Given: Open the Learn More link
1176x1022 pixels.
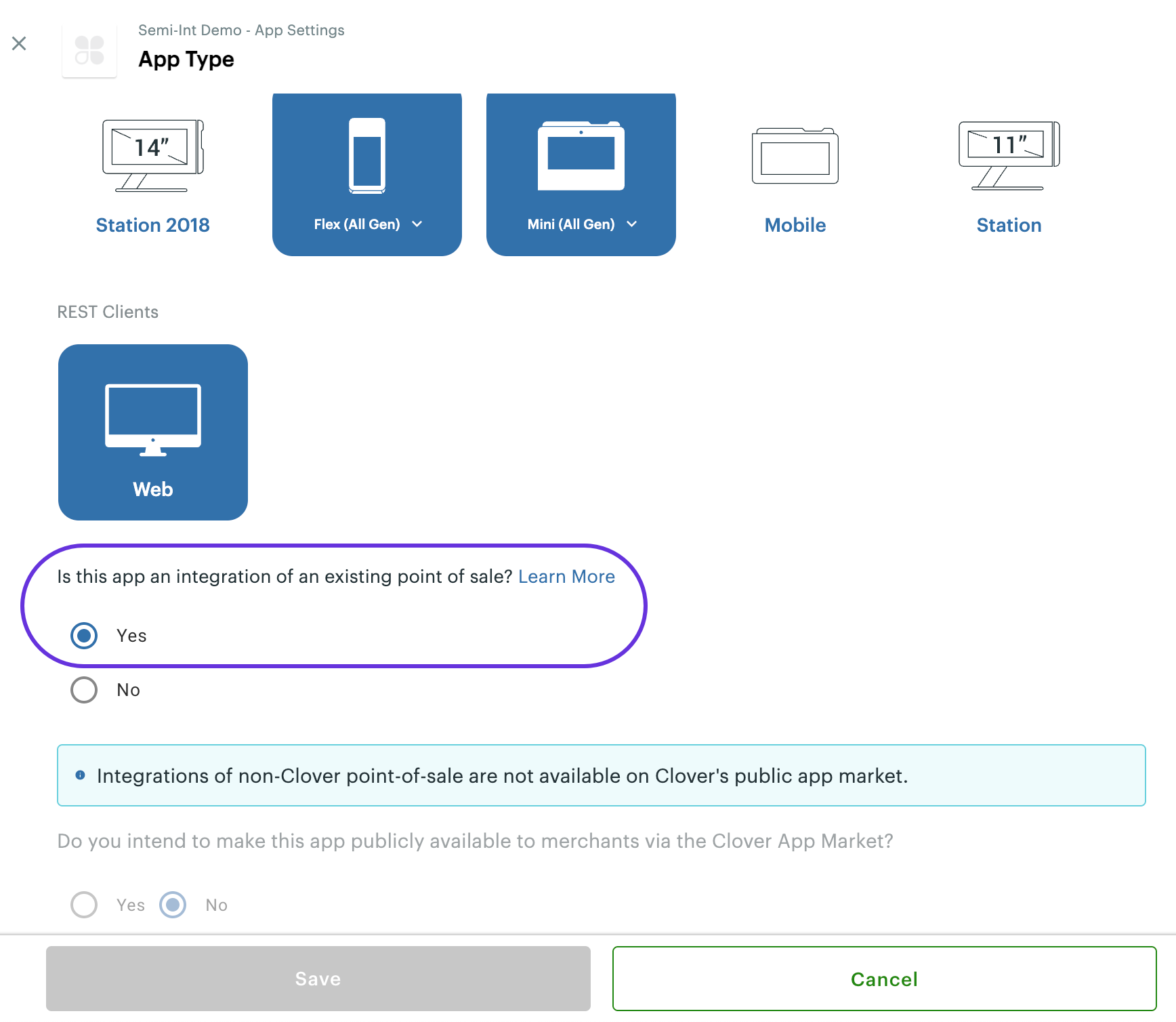Looking at the screenshot, I should (x=566, y=577).
